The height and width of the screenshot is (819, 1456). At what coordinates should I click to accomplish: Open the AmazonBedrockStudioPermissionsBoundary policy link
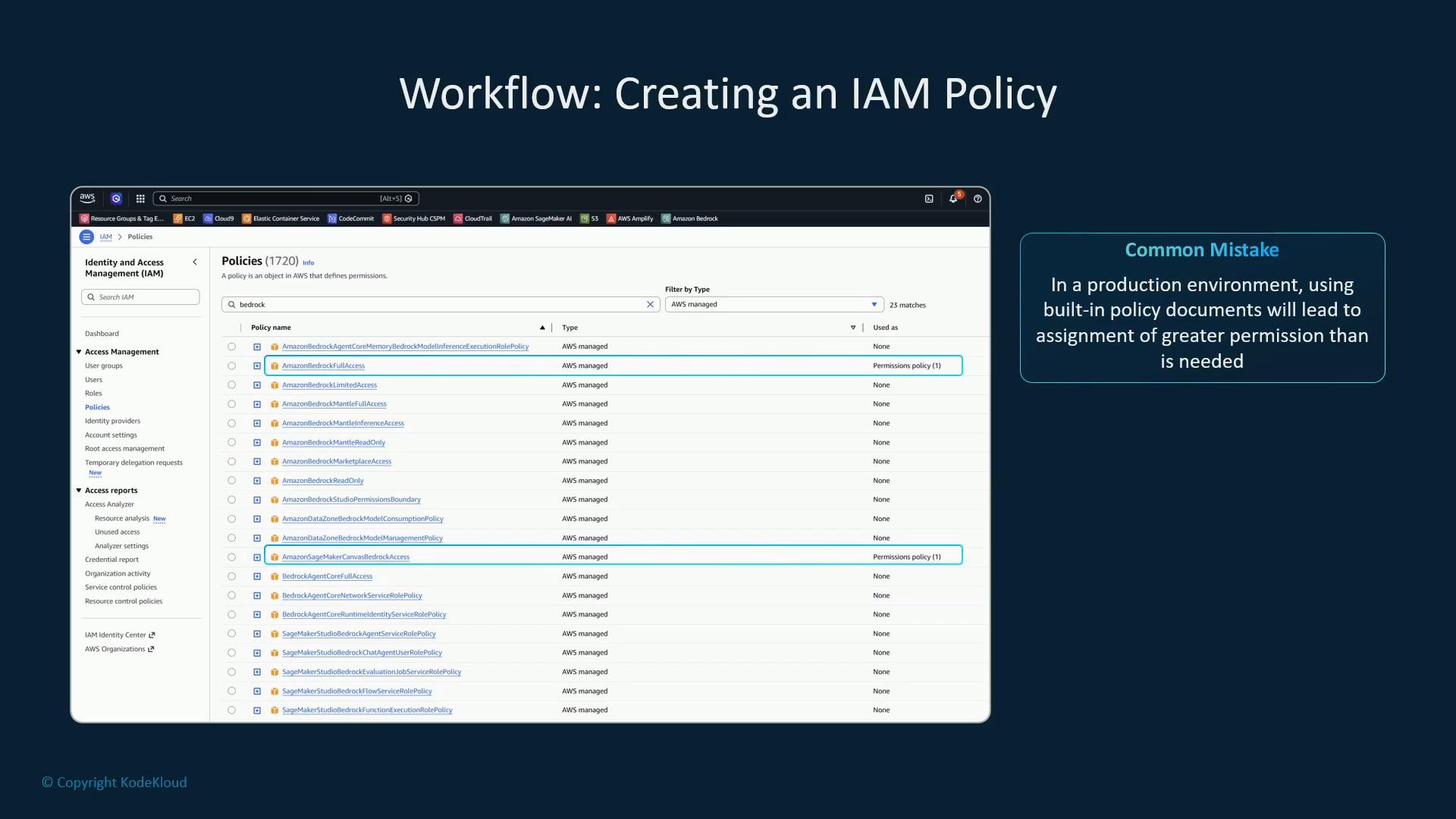coord(351,500)
